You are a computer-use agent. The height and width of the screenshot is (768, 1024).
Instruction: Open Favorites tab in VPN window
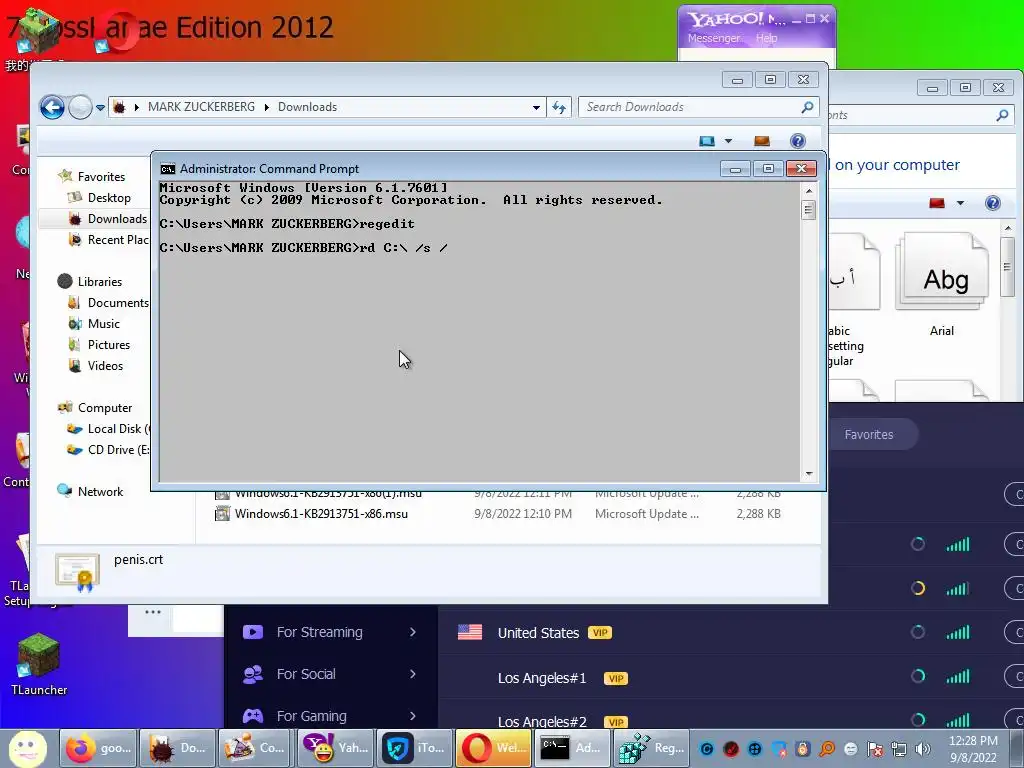click(869, 435)
